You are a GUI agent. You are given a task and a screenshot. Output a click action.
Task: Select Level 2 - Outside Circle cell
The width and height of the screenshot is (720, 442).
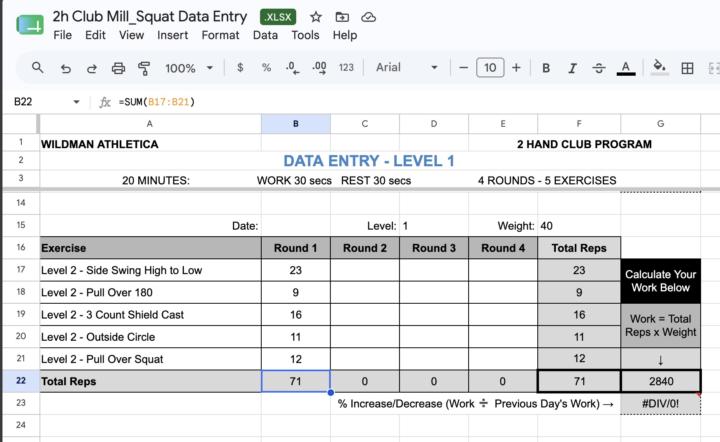[x=150, y=337]
